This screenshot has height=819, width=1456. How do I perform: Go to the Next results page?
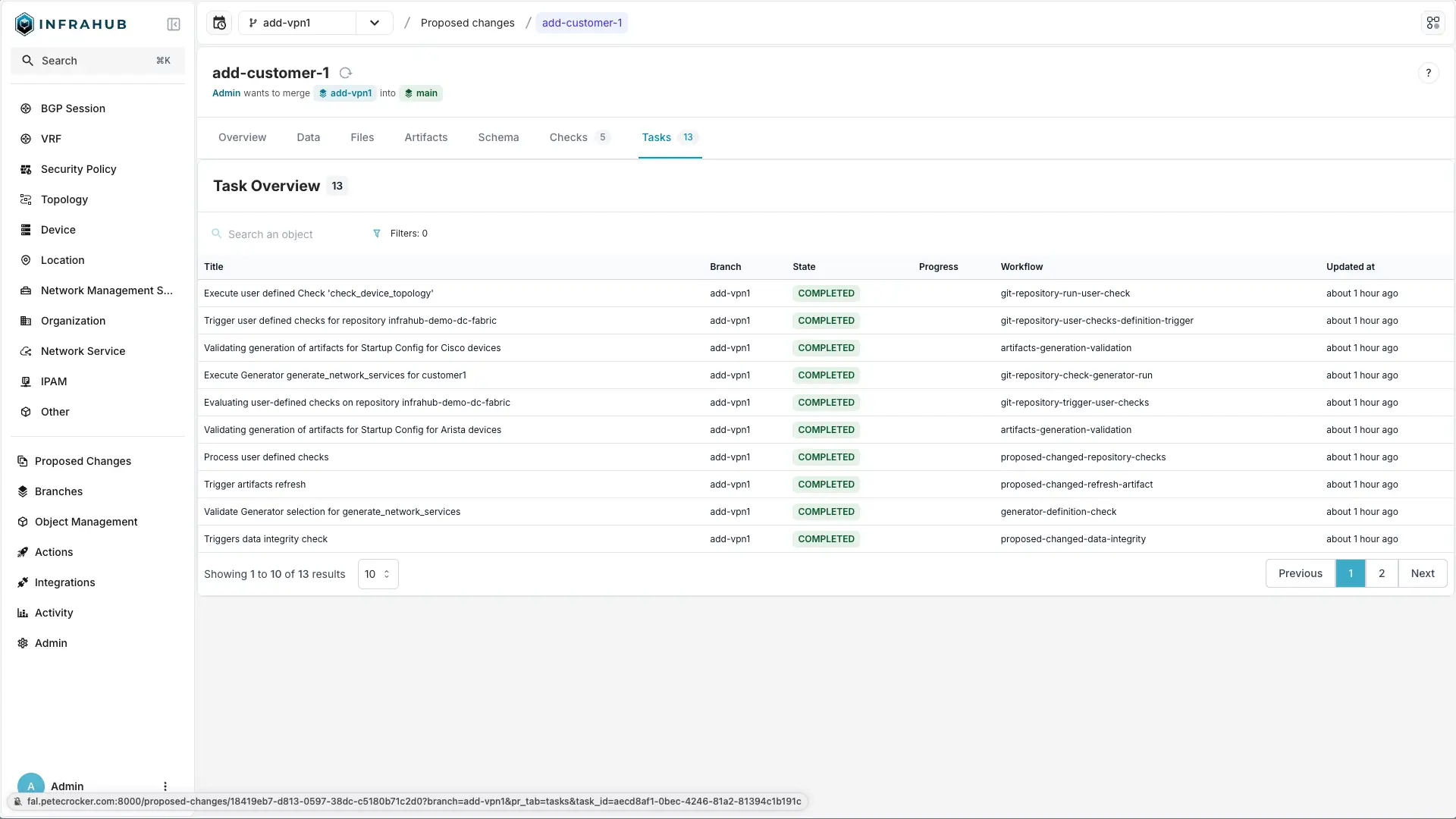coord(1423,573)
